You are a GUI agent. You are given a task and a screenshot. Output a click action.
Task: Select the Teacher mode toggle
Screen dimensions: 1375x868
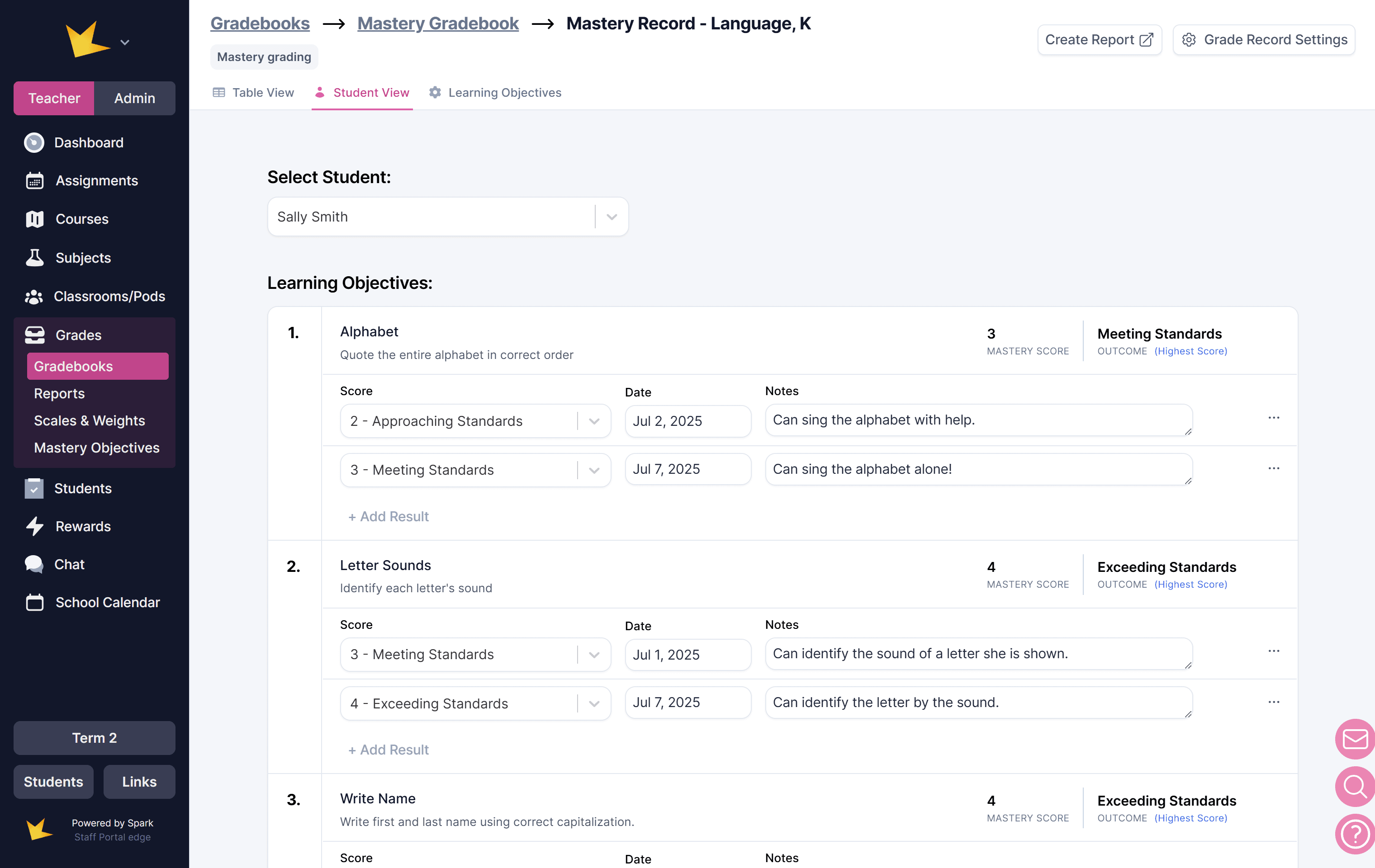pyautogui.click(x=54, y=98)
